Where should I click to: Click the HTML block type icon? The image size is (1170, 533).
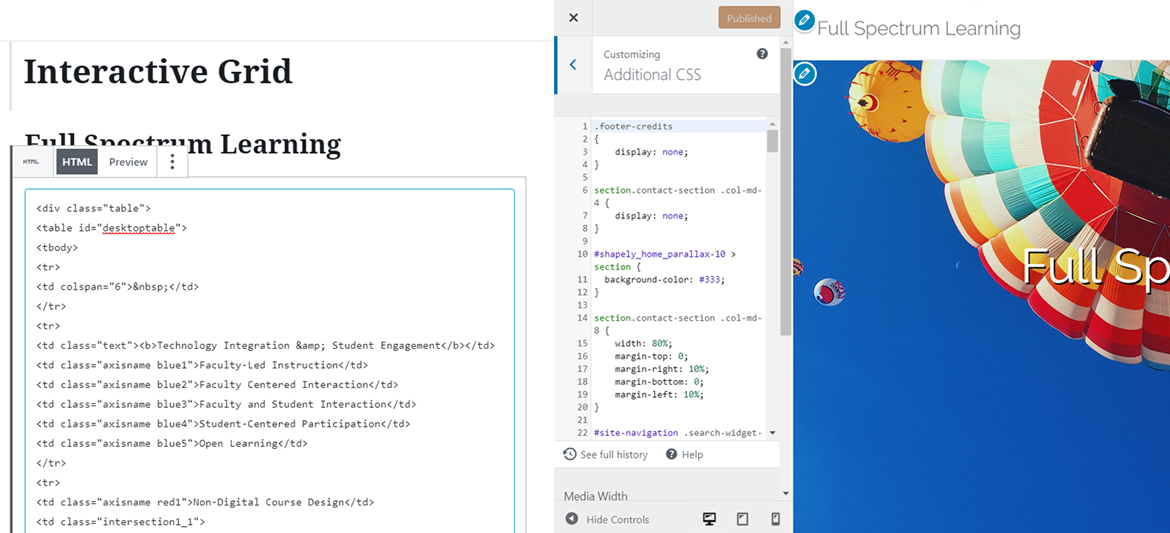pos(31,162)
